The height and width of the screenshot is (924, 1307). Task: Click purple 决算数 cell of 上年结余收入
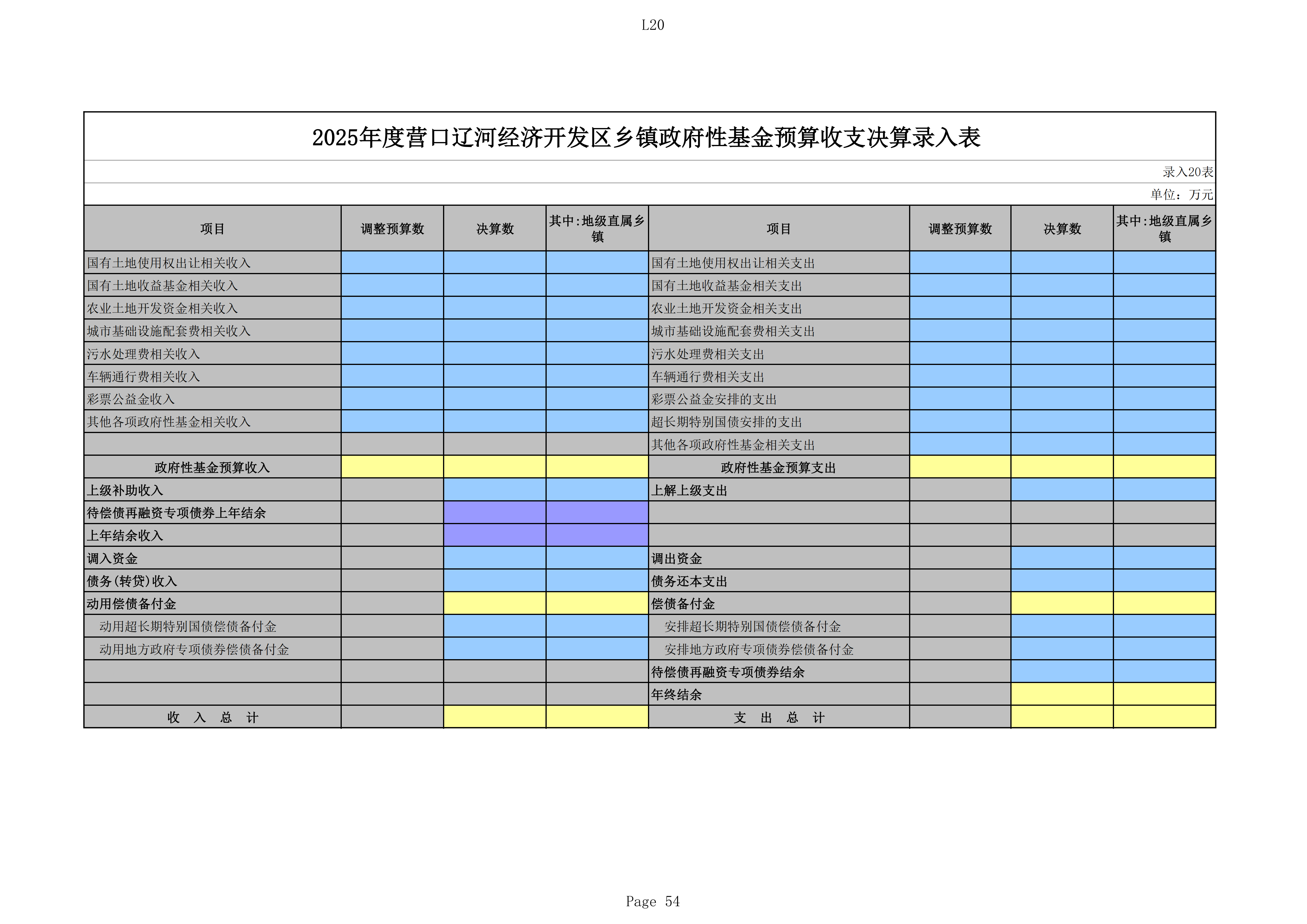495,535
